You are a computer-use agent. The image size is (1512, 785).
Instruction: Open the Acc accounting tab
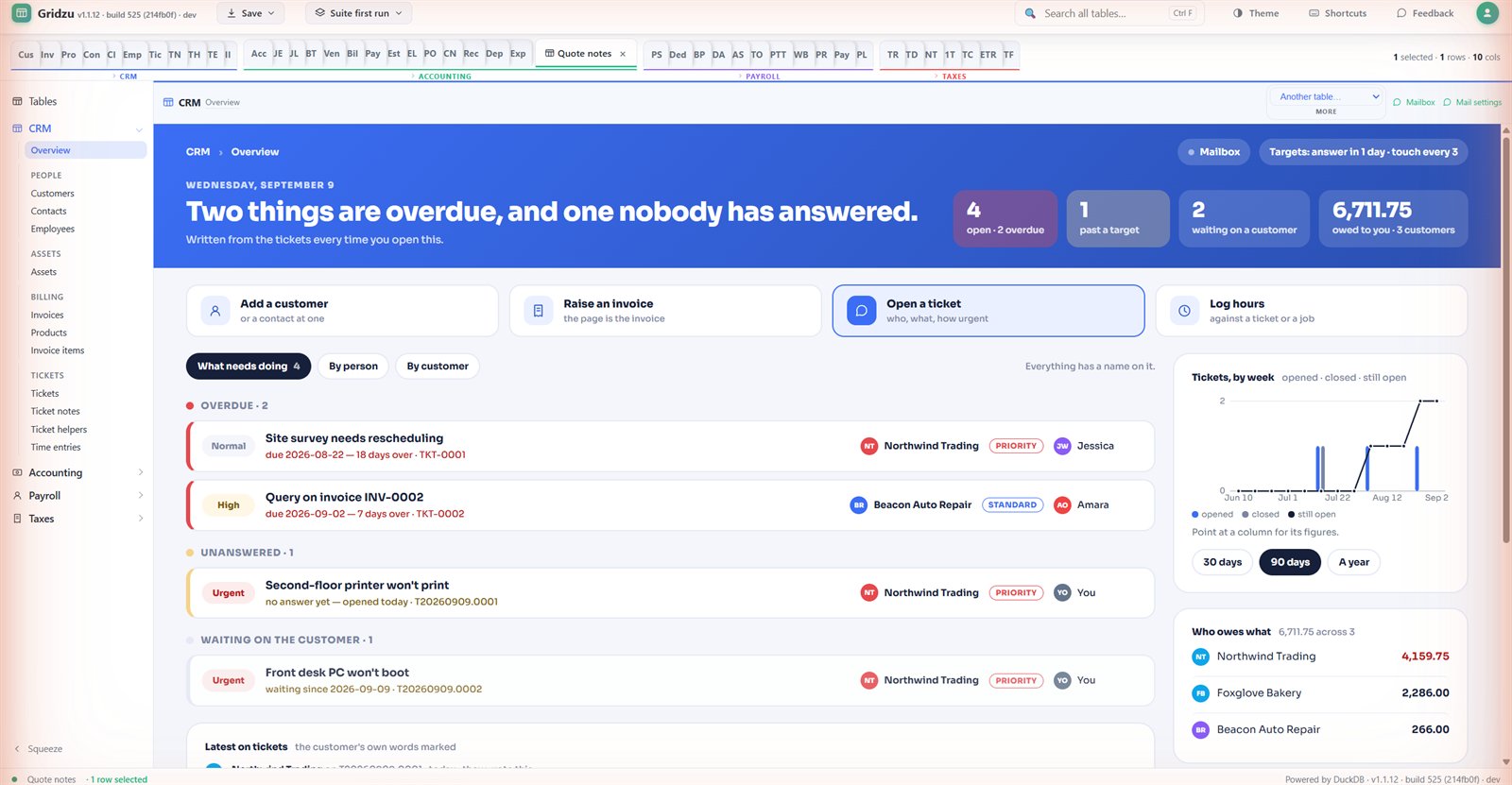tap(258, 54)
